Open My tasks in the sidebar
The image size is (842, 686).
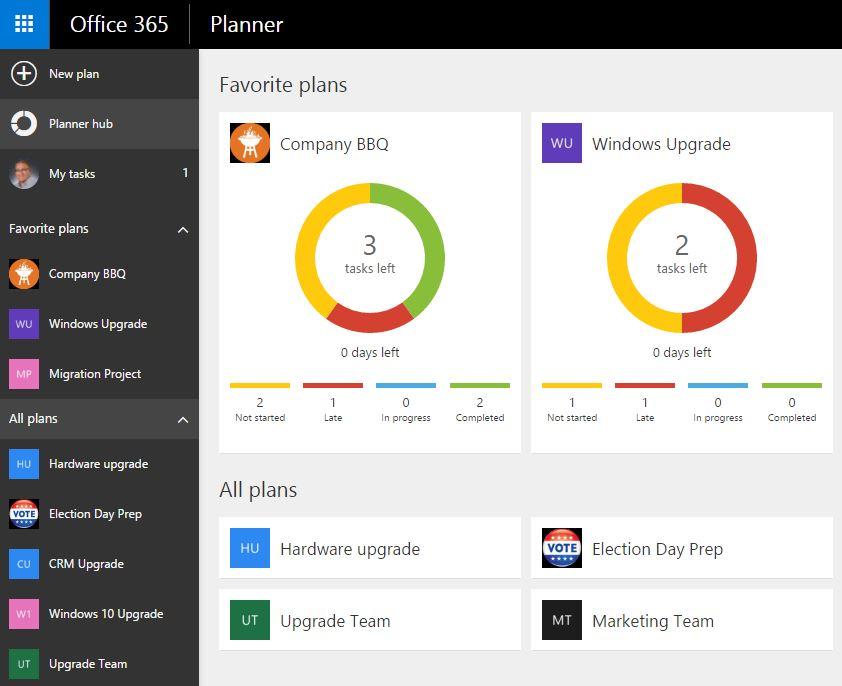click(99, 174)
